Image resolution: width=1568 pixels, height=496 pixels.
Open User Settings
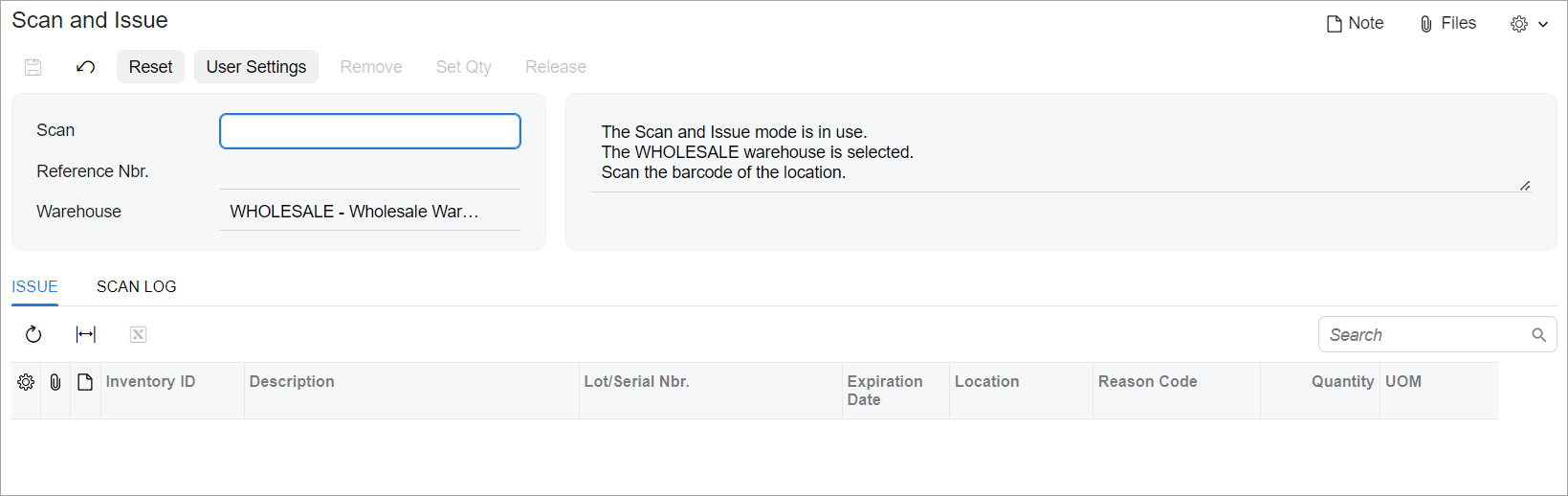tap(255, 67)
